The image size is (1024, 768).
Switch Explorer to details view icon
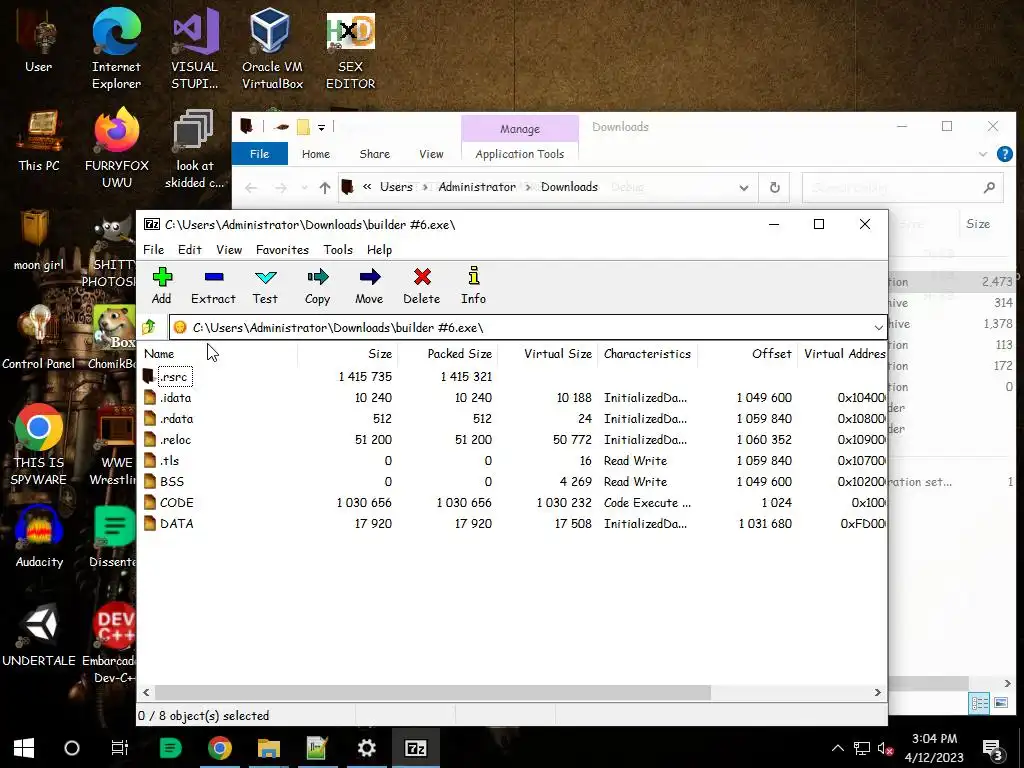tap(980, 703)
